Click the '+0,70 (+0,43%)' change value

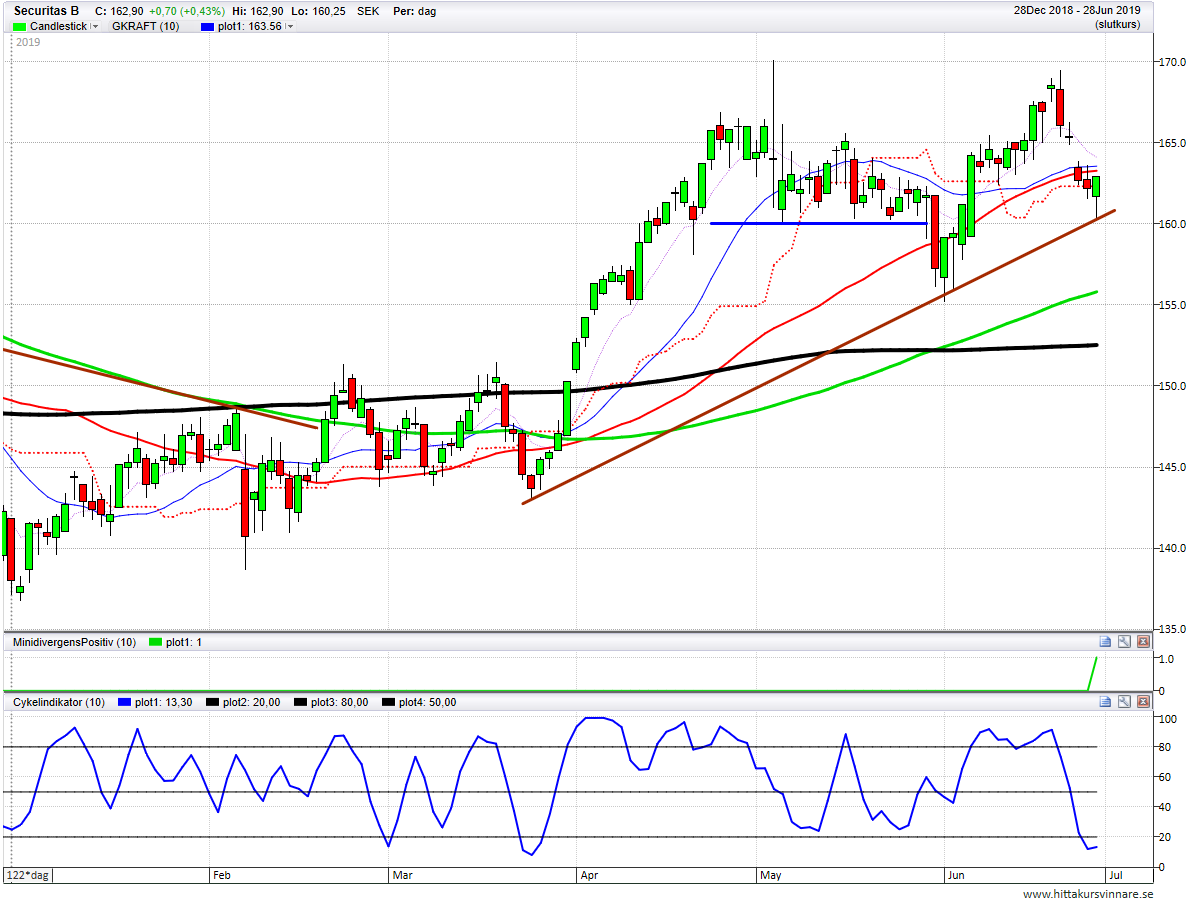pyautogui.click(x=186, y=11)
